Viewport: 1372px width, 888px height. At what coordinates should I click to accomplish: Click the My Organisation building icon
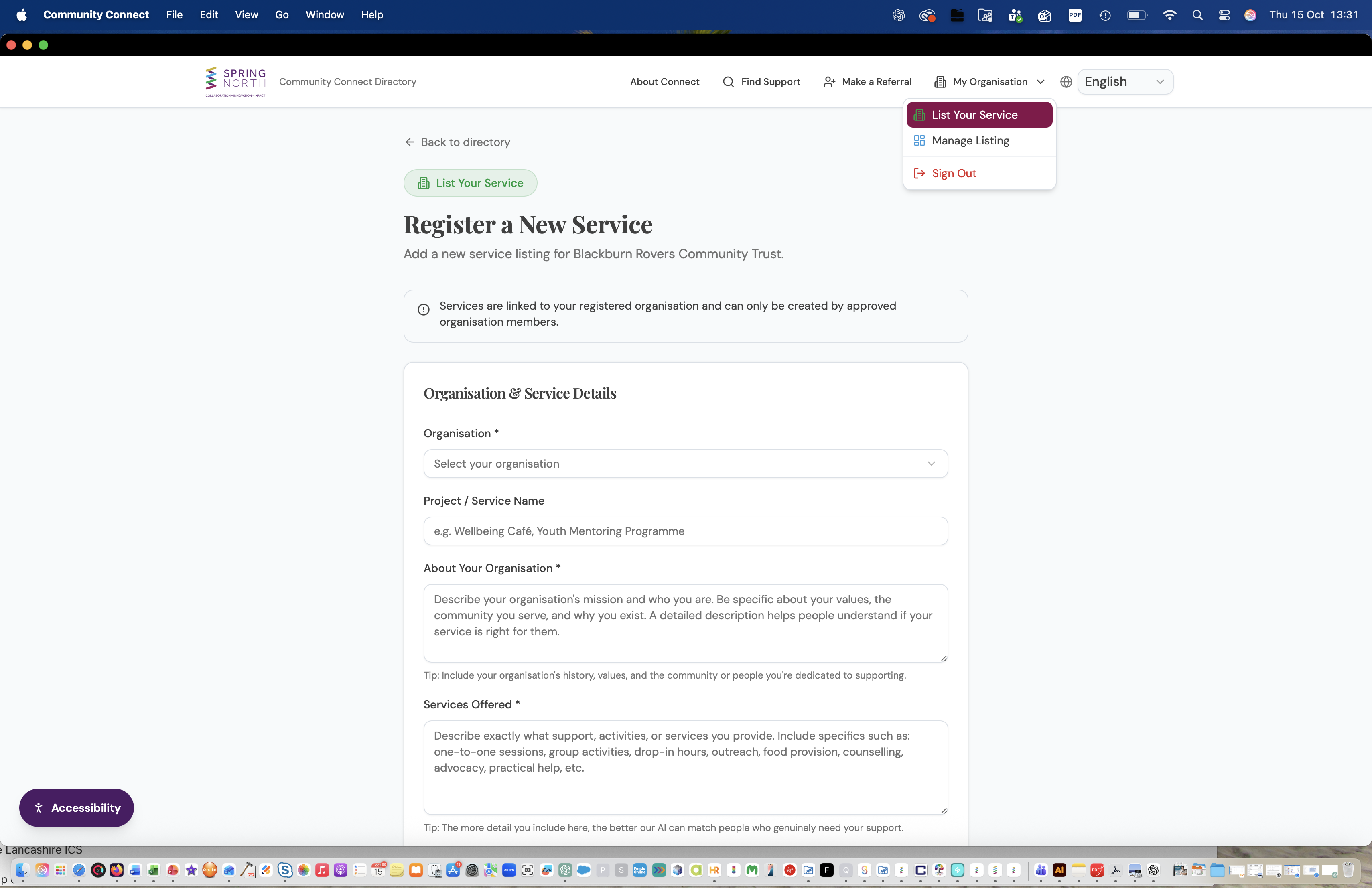click(940, 82)
